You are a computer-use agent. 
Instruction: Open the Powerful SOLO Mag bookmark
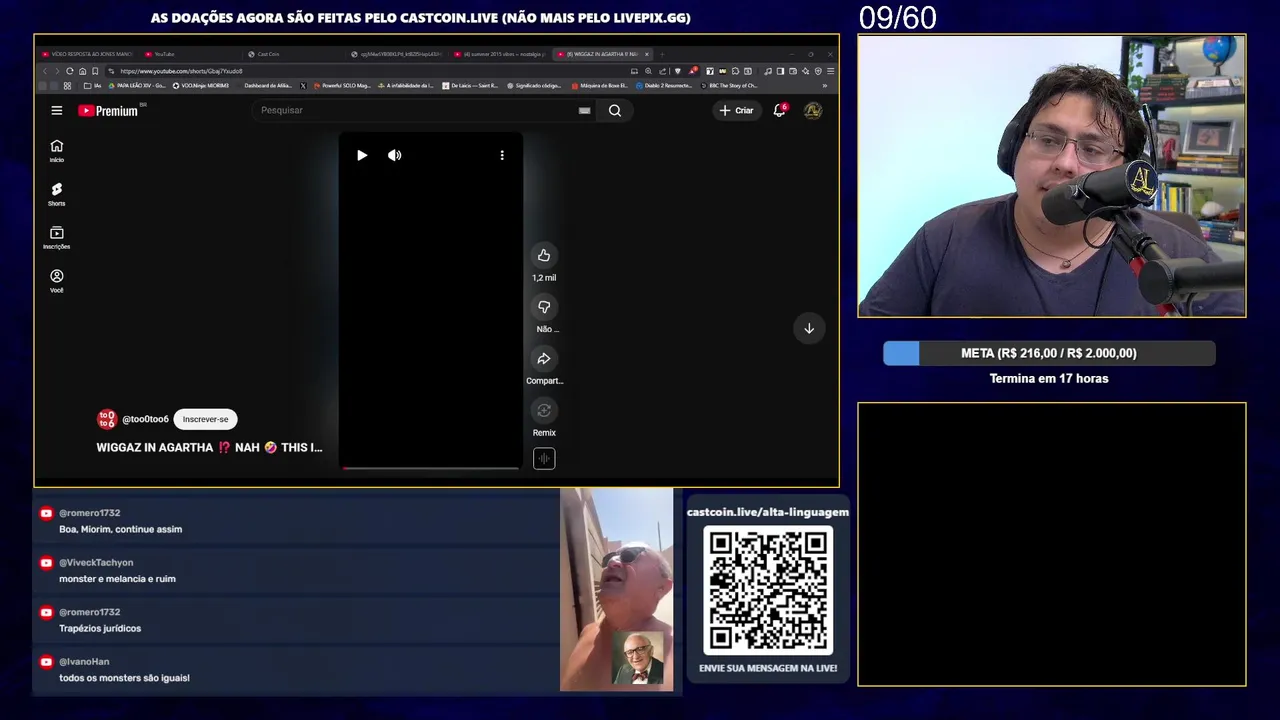(342, 85)
